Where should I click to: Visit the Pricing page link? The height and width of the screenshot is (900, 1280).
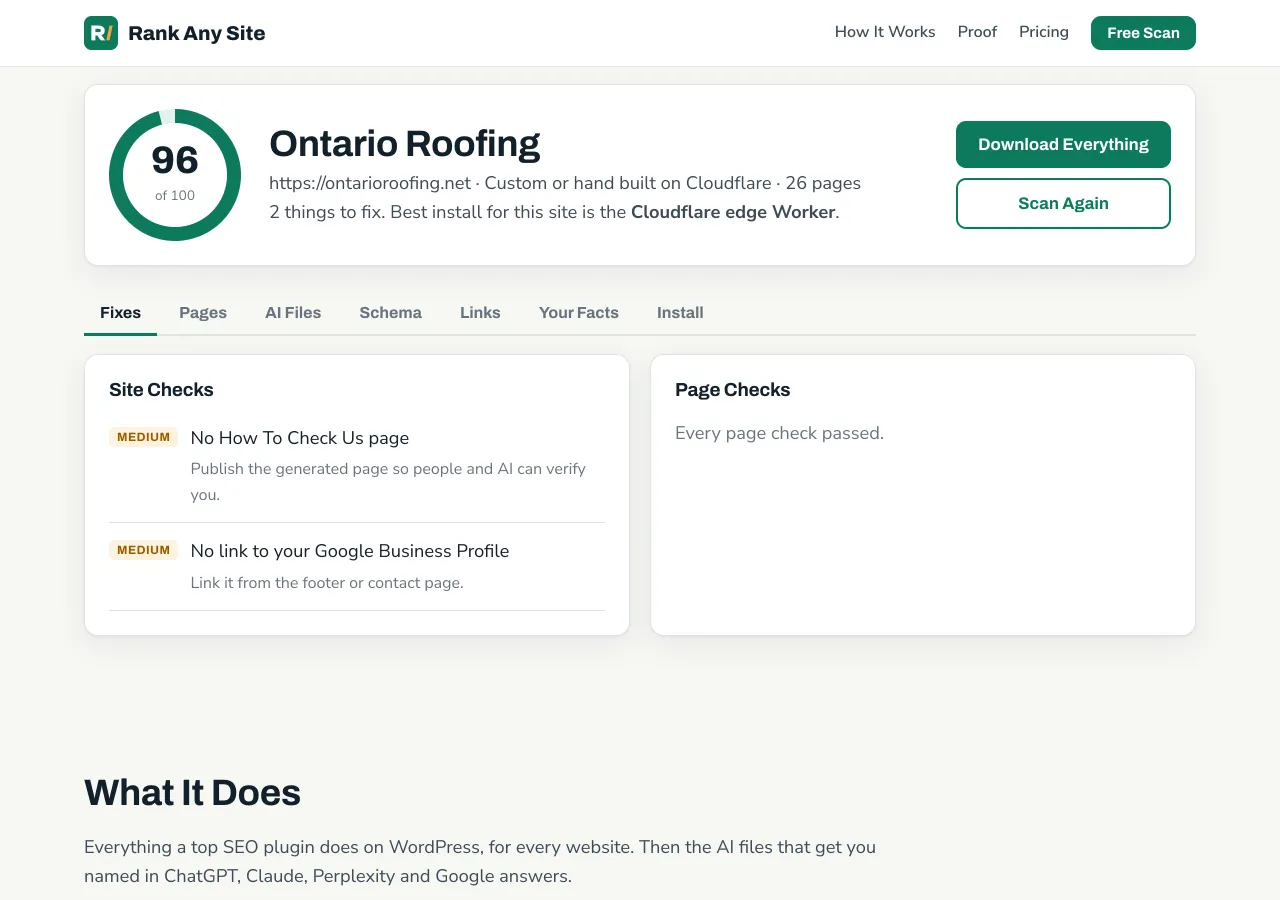point(1044,32)
